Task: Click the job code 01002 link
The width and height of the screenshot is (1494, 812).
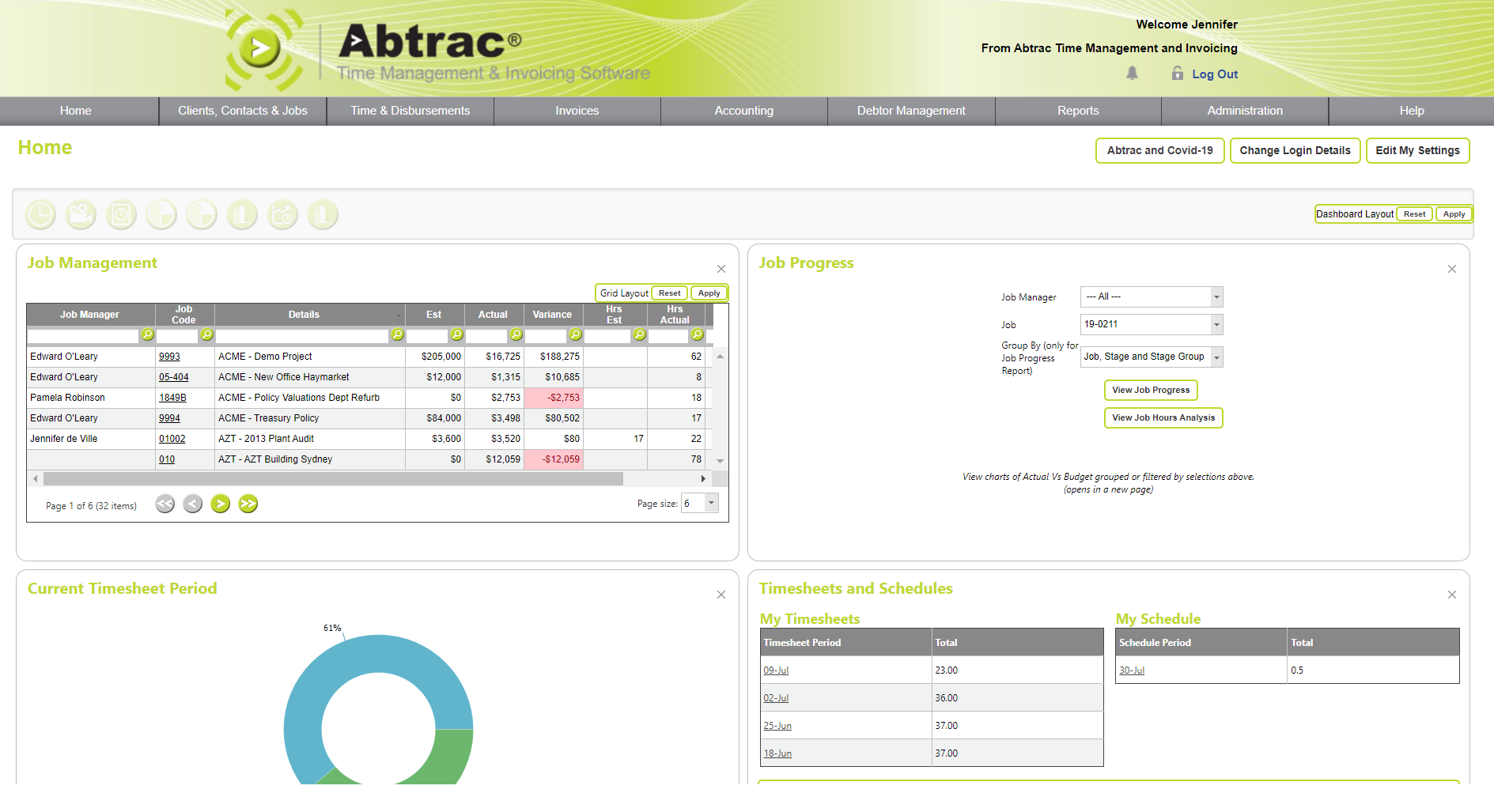Action: click(172, 438)
